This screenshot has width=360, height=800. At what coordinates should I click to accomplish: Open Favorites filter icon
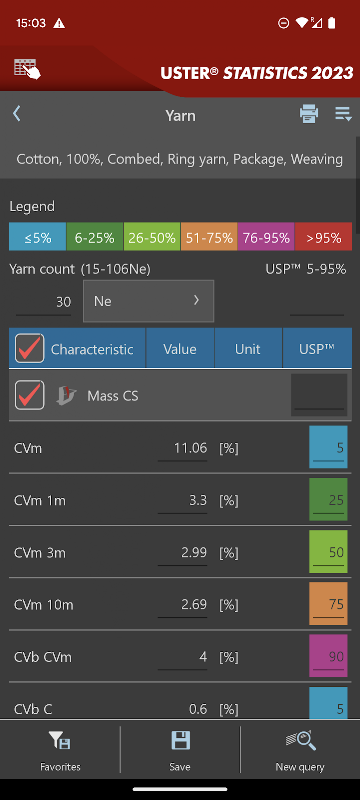click(60, 740)
